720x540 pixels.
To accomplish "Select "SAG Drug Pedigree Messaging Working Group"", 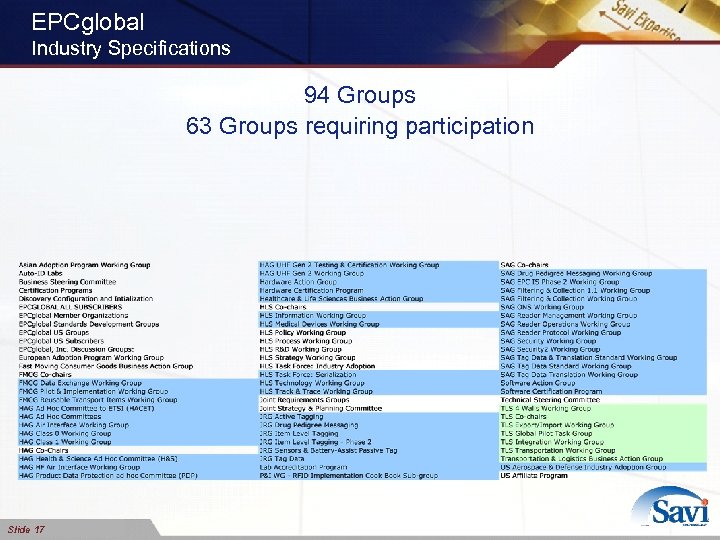I will 576,273.
